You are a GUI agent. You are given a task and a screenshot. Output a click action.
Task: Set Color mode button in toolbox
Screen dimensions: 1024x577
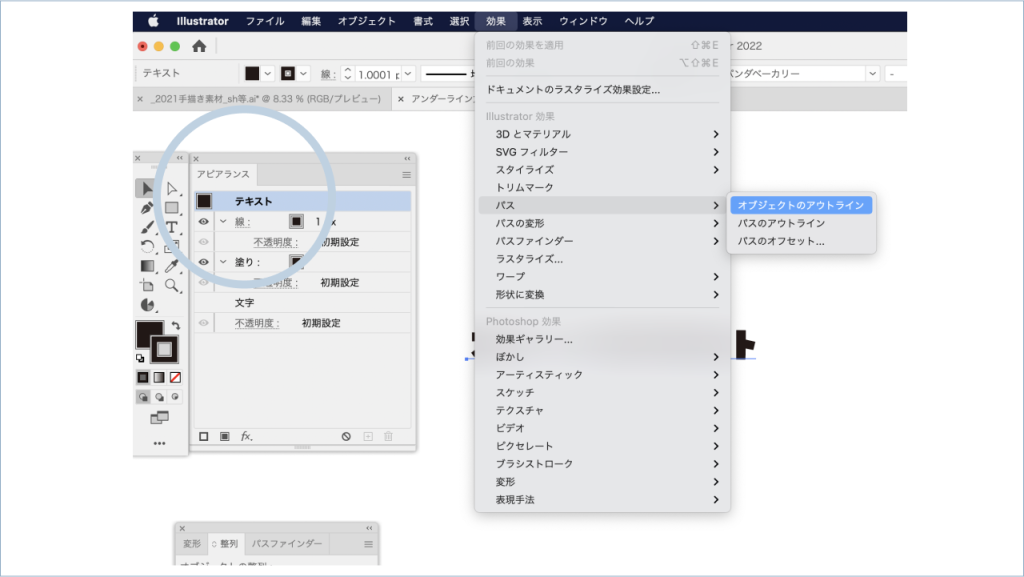(143, 377)
